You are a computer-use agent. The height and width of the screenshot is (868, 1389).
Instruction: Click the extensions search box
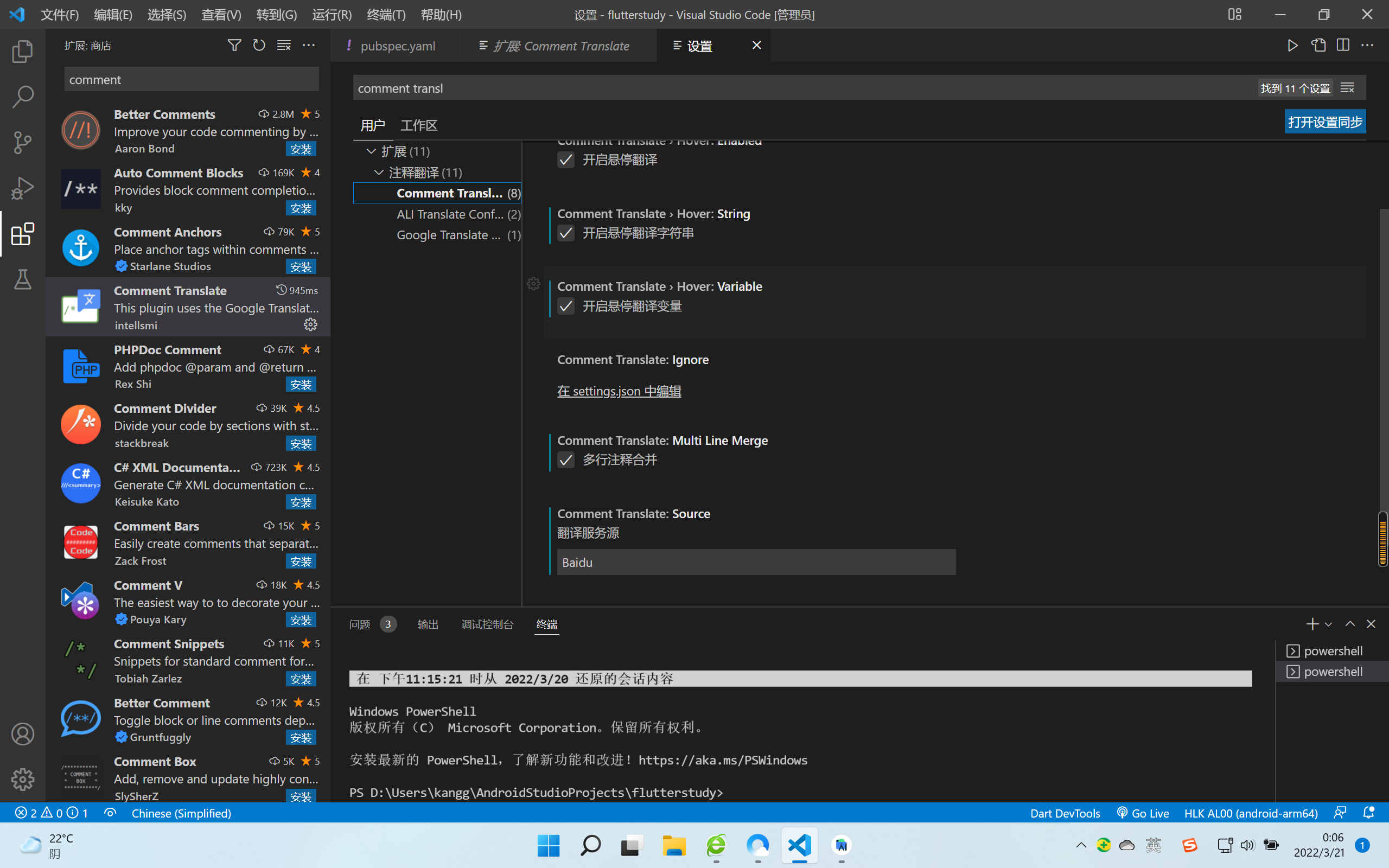[x=191, y=79]
